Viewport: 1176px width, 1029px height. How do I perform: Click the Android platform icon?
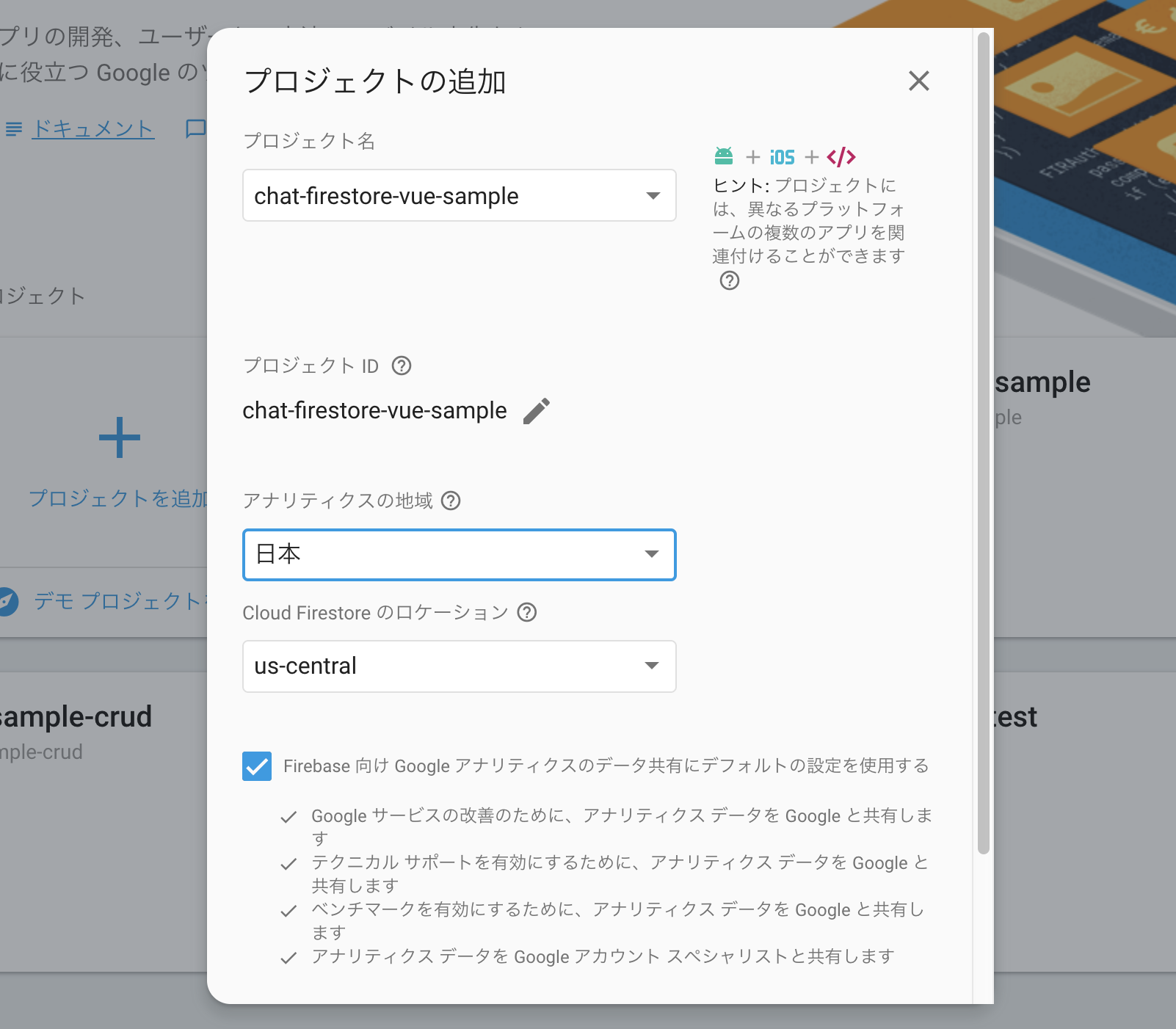(x=725, y=156)
